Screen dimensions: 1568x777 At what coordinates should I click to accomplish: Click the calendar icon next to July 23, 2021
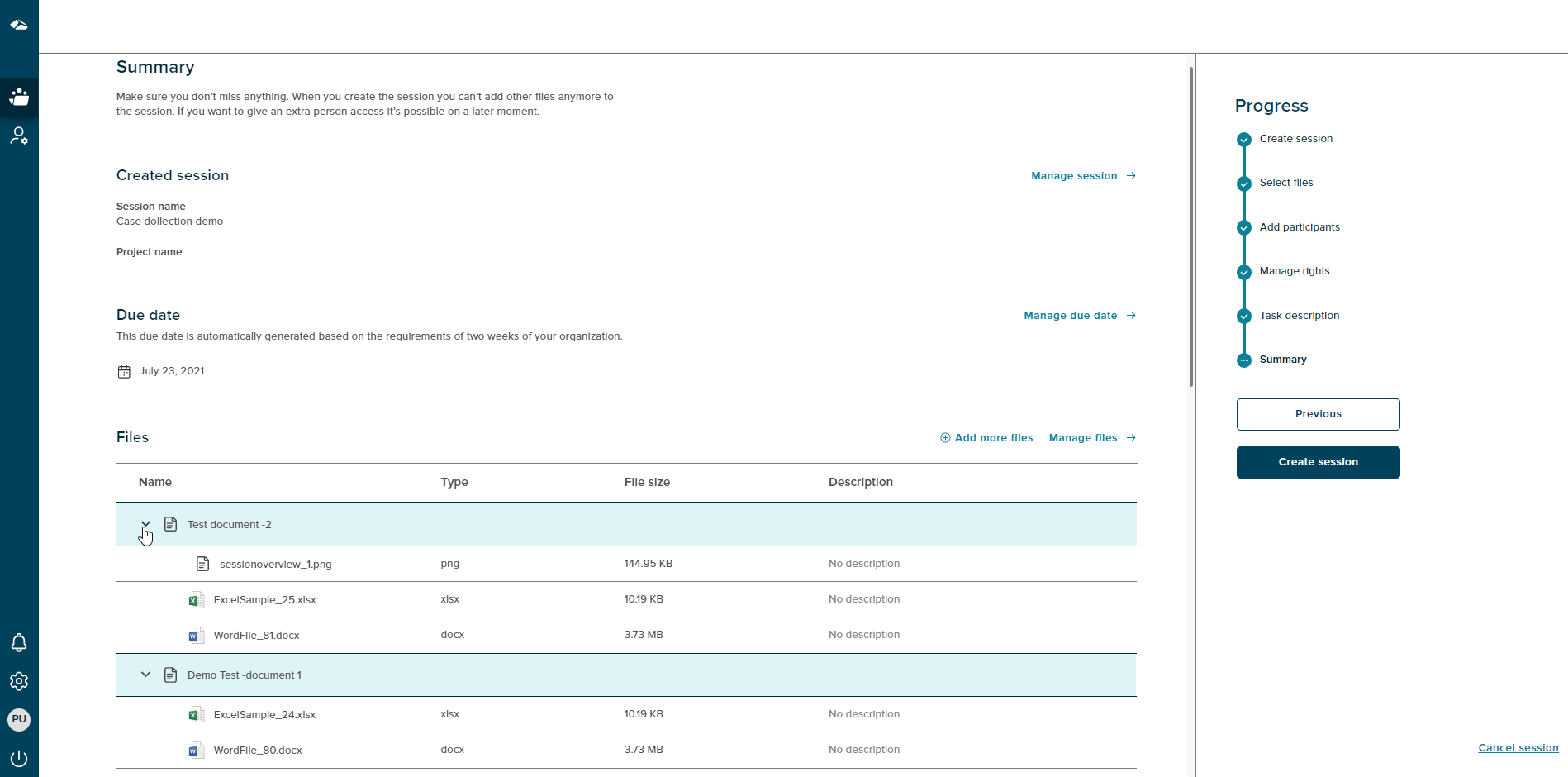[x=124, y=371]
